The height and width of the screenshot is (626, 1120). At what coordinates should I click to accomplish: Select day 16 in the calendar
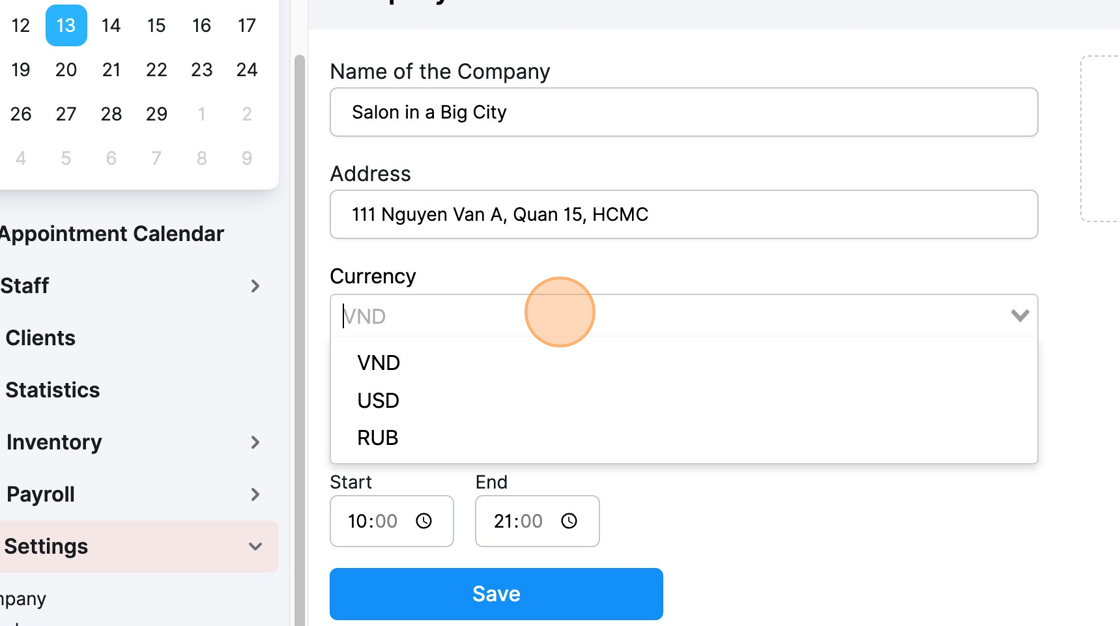click(201, 26)
